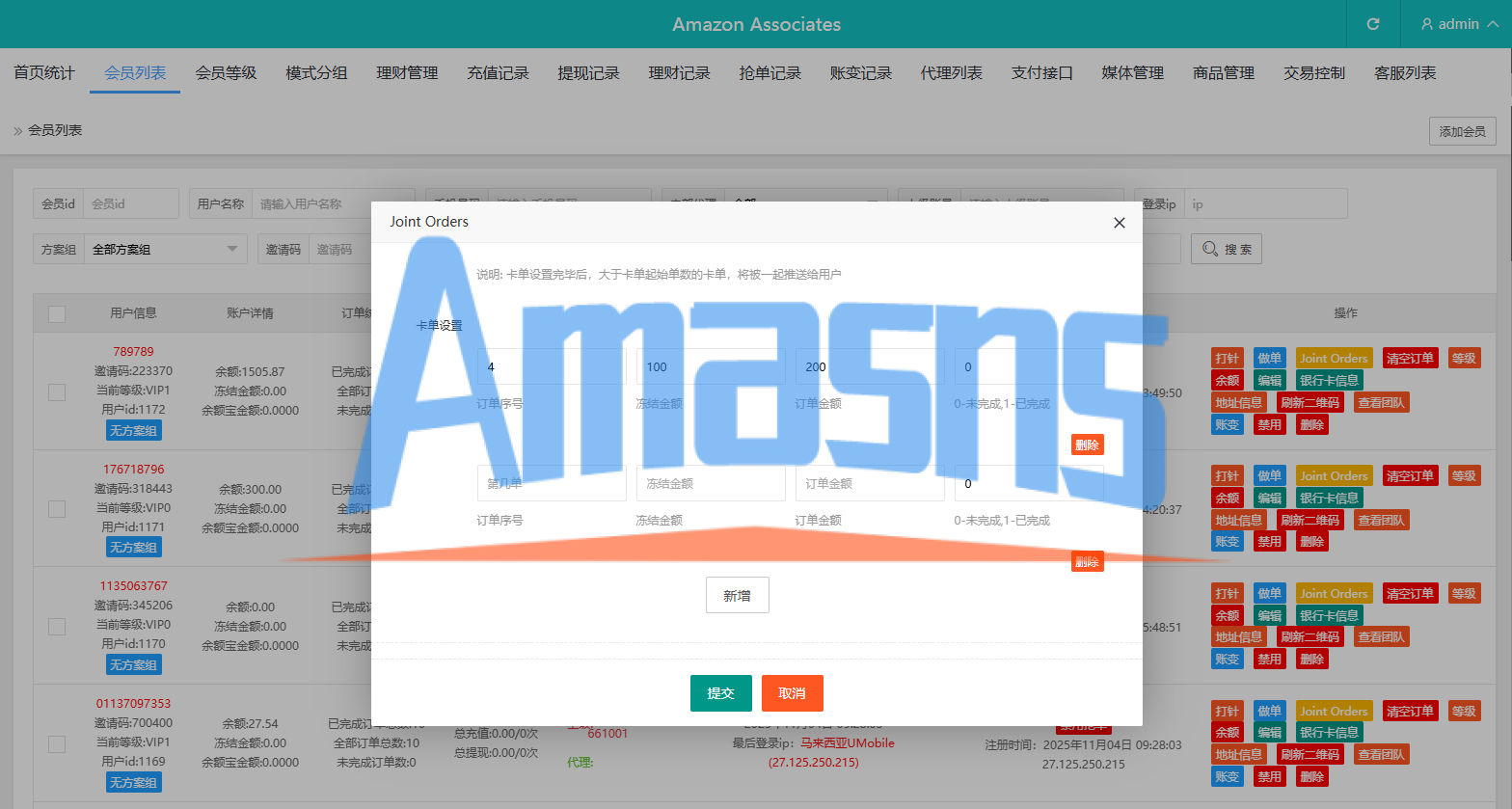The width and height of the screenshot is (1512, 809).
Task: Open the 客服列表 tab
Action: [1405, 73]
